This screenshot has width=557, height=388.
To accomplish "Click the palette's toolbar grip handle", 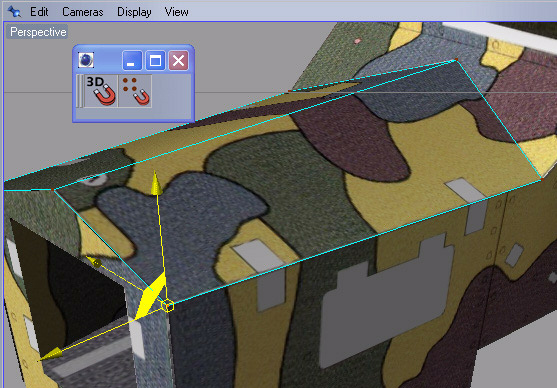I will tap(80, 91).
